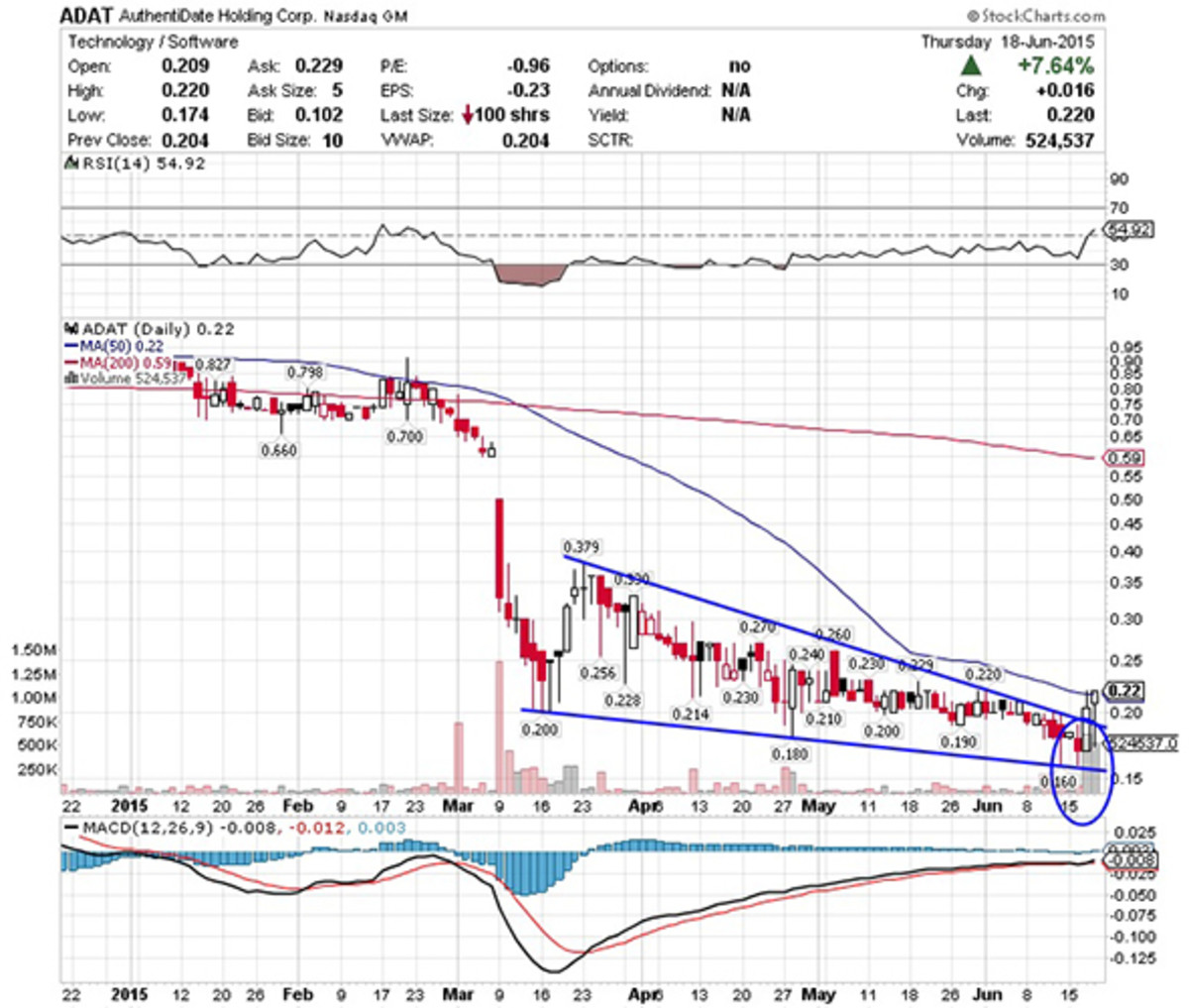Click the Technology / Software sector label
The image size is (1189, 1008).
point(153,42)
